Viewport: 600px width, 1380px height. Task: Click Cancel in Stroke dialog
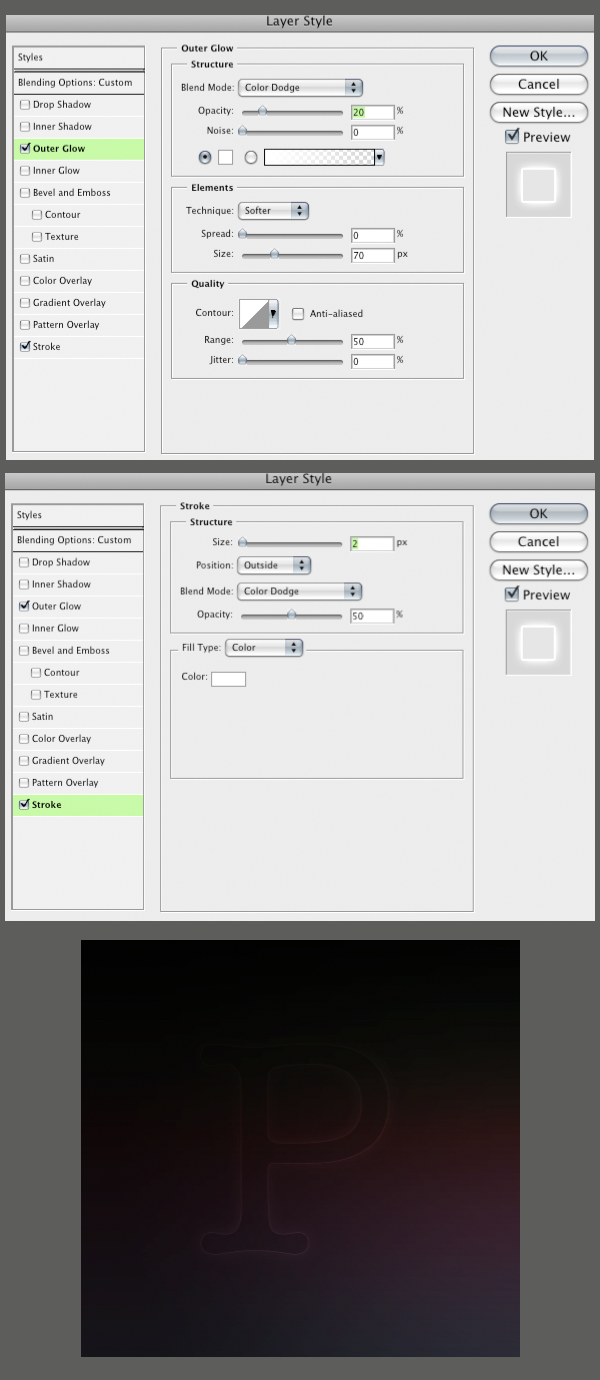[x=538, y=541]
